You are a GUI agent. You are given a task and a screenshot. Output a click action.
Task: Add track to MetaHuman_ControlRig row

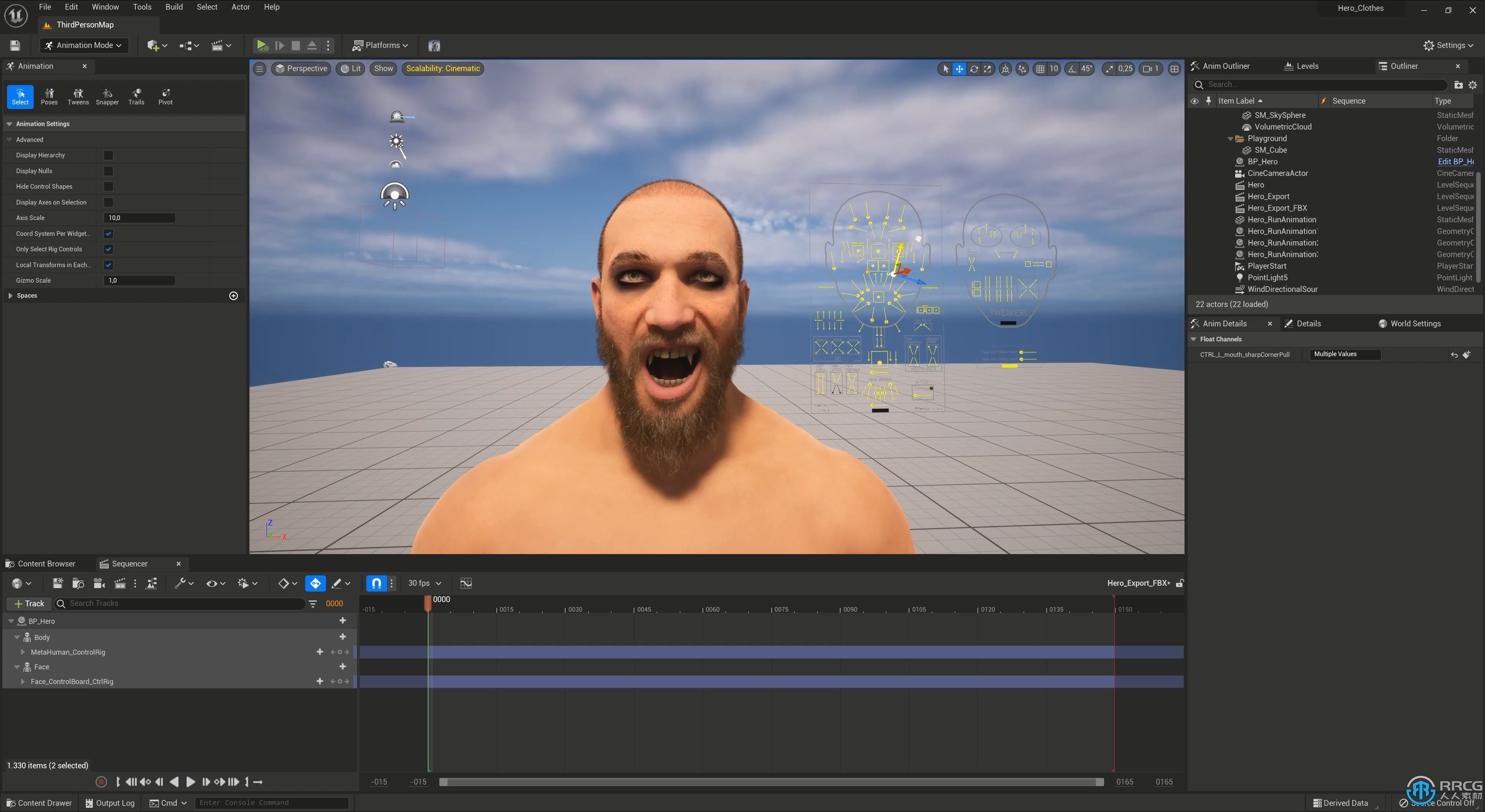[x=319, y=652]
